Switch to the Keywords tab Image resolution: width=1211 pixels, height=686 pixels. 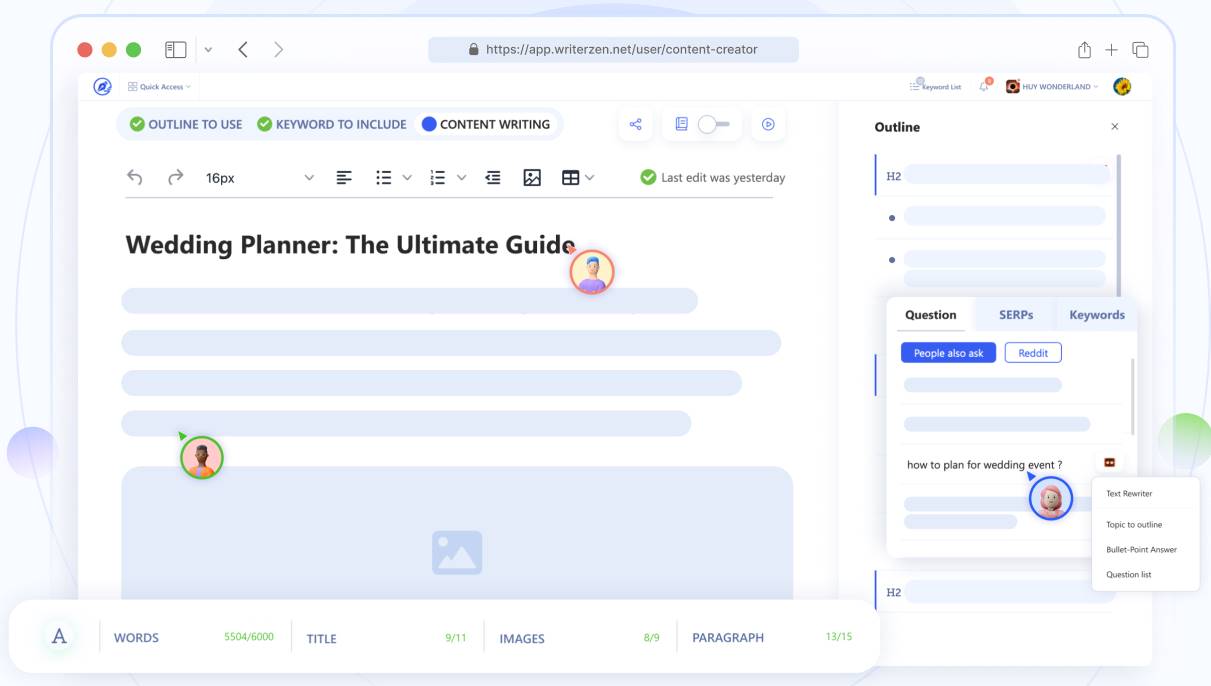[1096, 314]
